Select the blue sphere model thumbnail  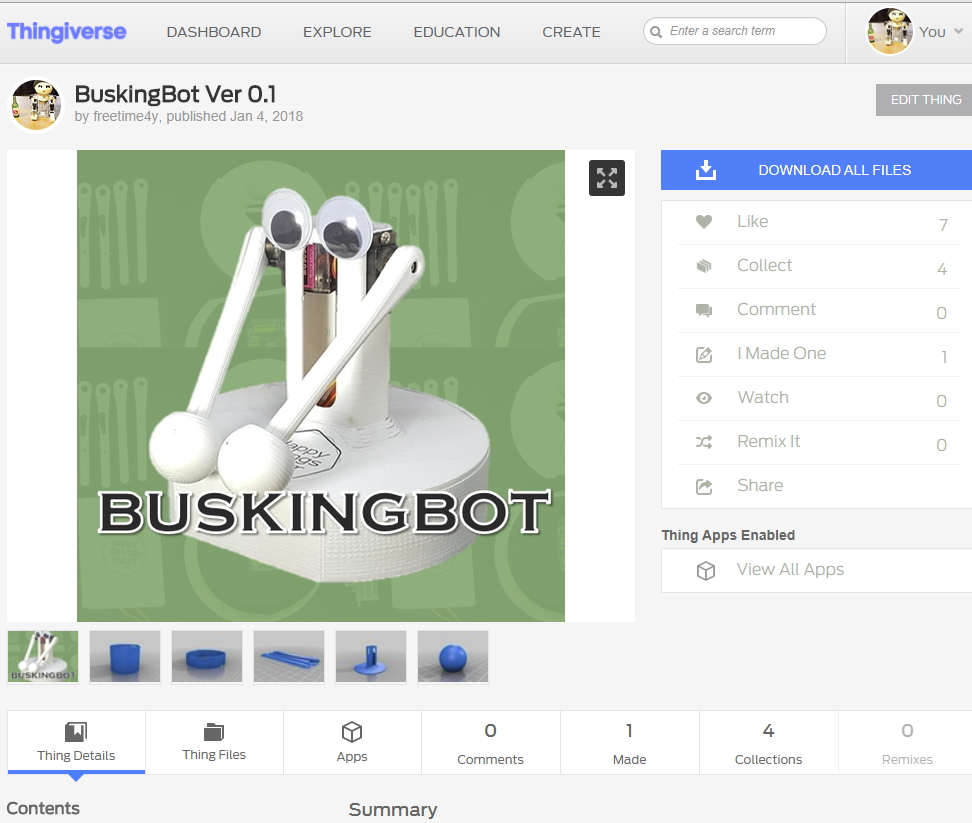pyautogui.click(x=453, y=657)
